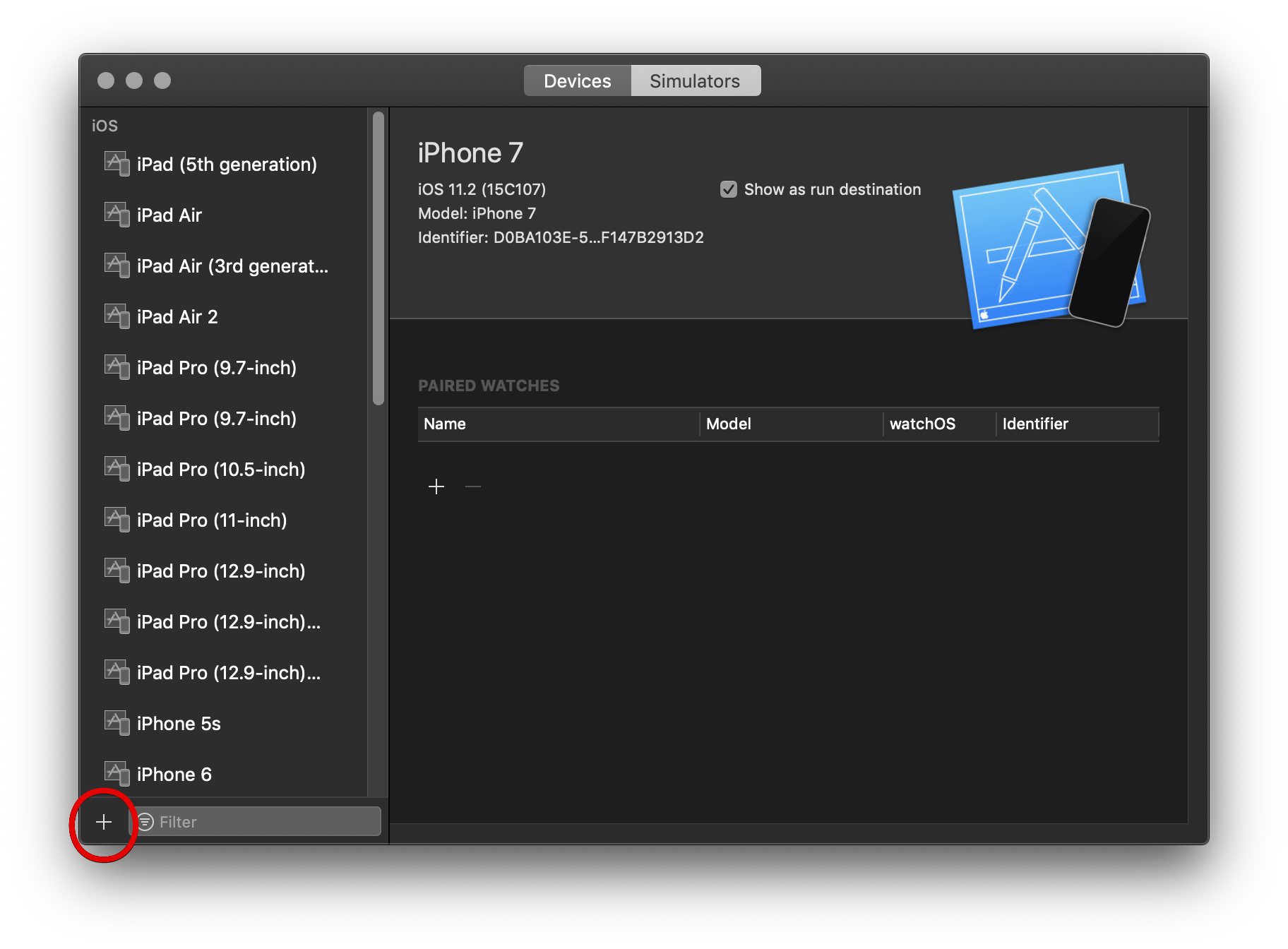Click the iPhone 6 simulator icon

(x=117, y=774)
